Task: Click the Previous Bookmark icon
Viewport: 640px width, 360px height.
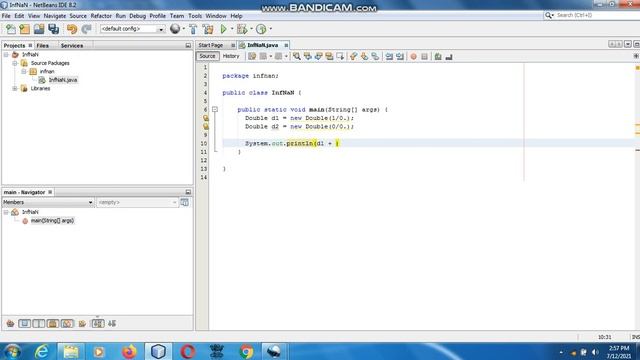Action: click(353, 56)
